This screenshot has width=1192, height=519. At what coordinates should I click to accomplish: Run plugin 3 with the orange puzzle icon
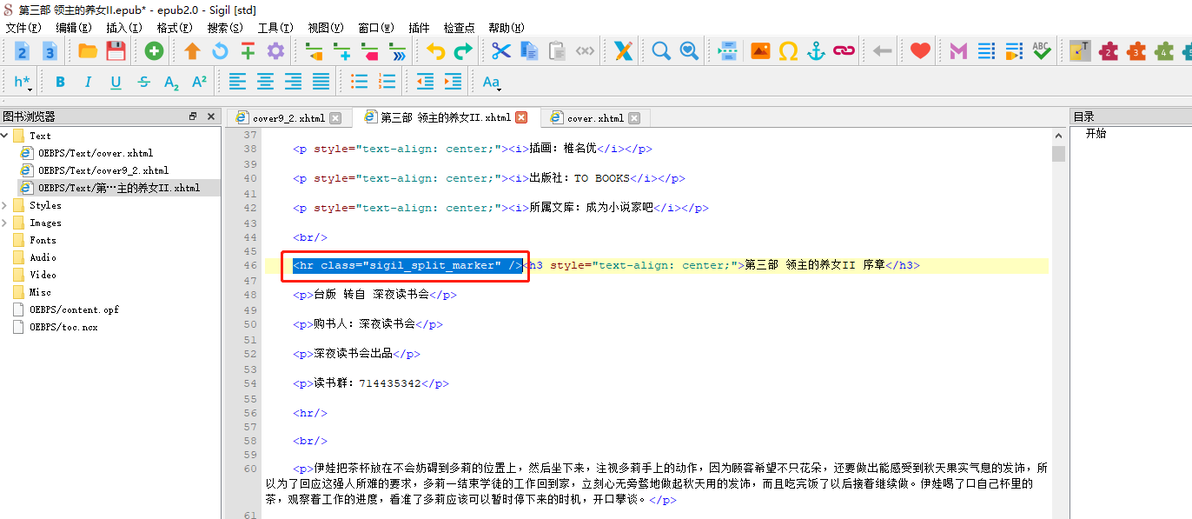(1136, 51)
